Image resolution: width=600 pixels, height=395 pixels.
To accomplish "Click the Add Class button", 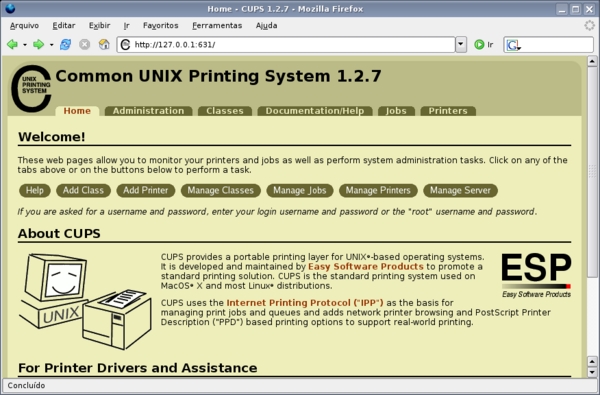I will 83,191.
